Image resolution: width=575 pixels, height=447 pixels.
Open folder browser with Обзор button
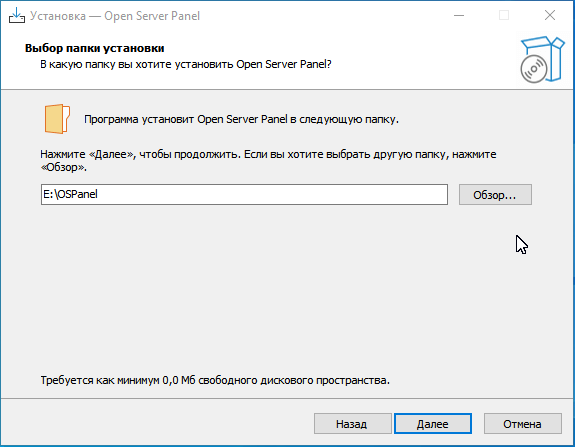pos(495,195)
